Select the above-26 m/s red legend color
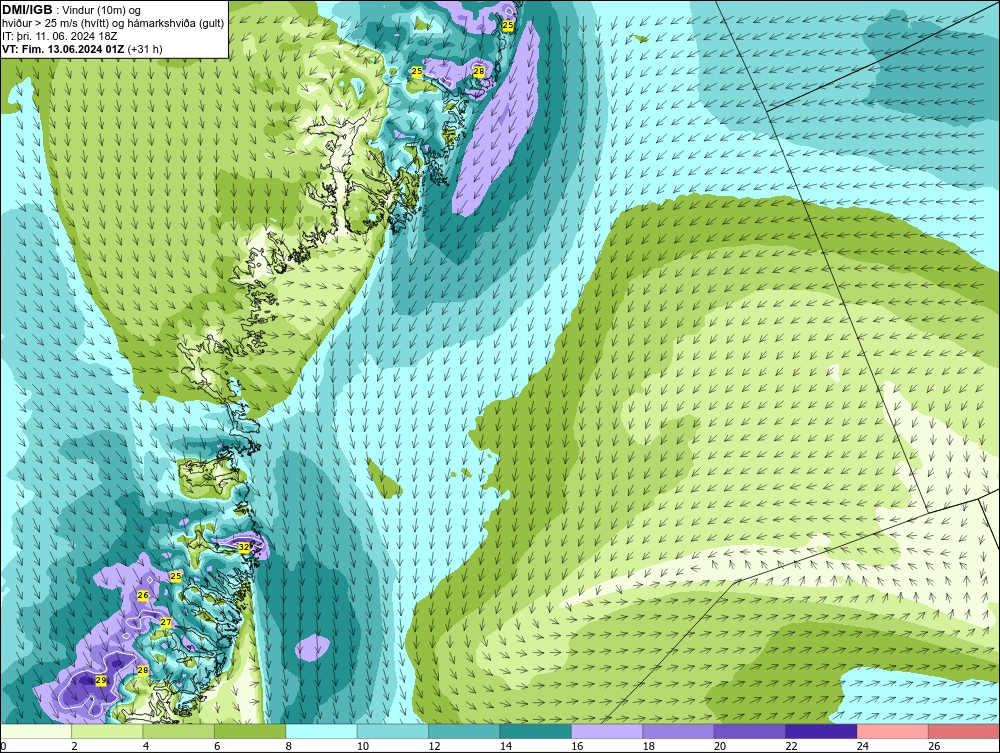Viewport: 1000px width, 753px height. (964, 731)
